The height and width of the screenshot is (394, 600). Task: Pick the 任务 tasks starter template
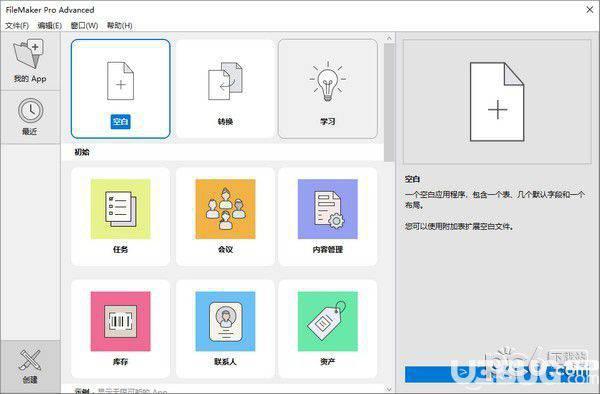(x=121, y=217)
